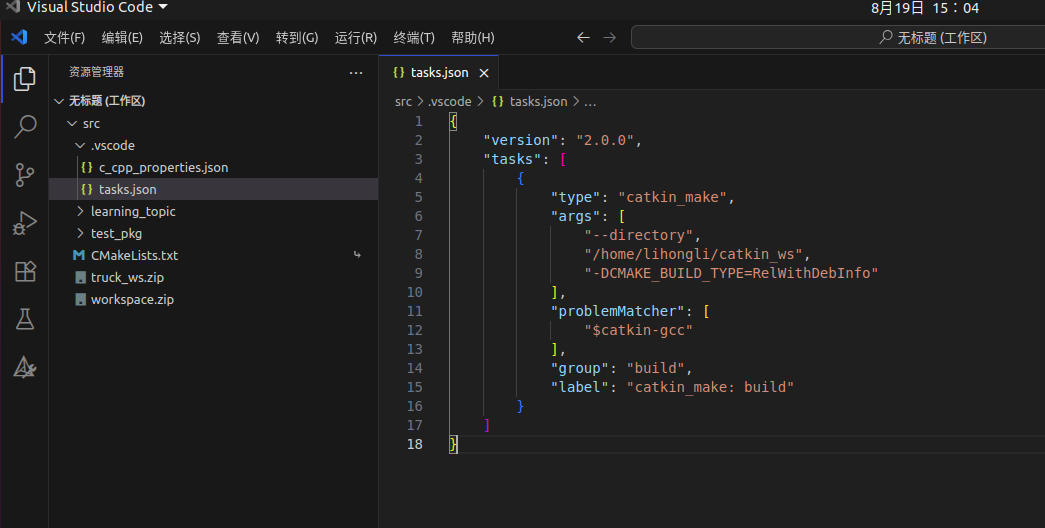Collapse the src folder
This screenshot has height=528, width=1045.
click(x=72, y=123)
